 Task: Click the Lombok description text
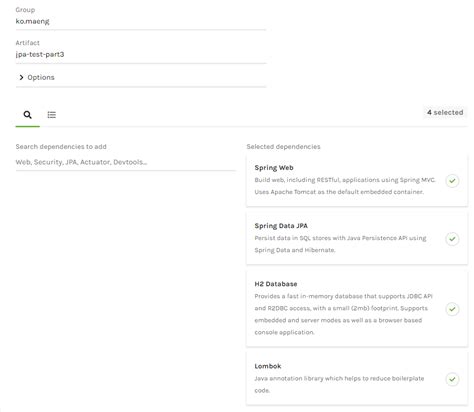pos(339,384)
